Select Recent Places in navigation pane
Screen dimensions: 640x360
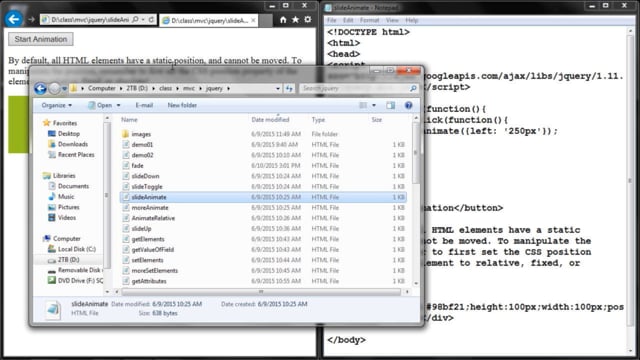[x=76, y=155]
